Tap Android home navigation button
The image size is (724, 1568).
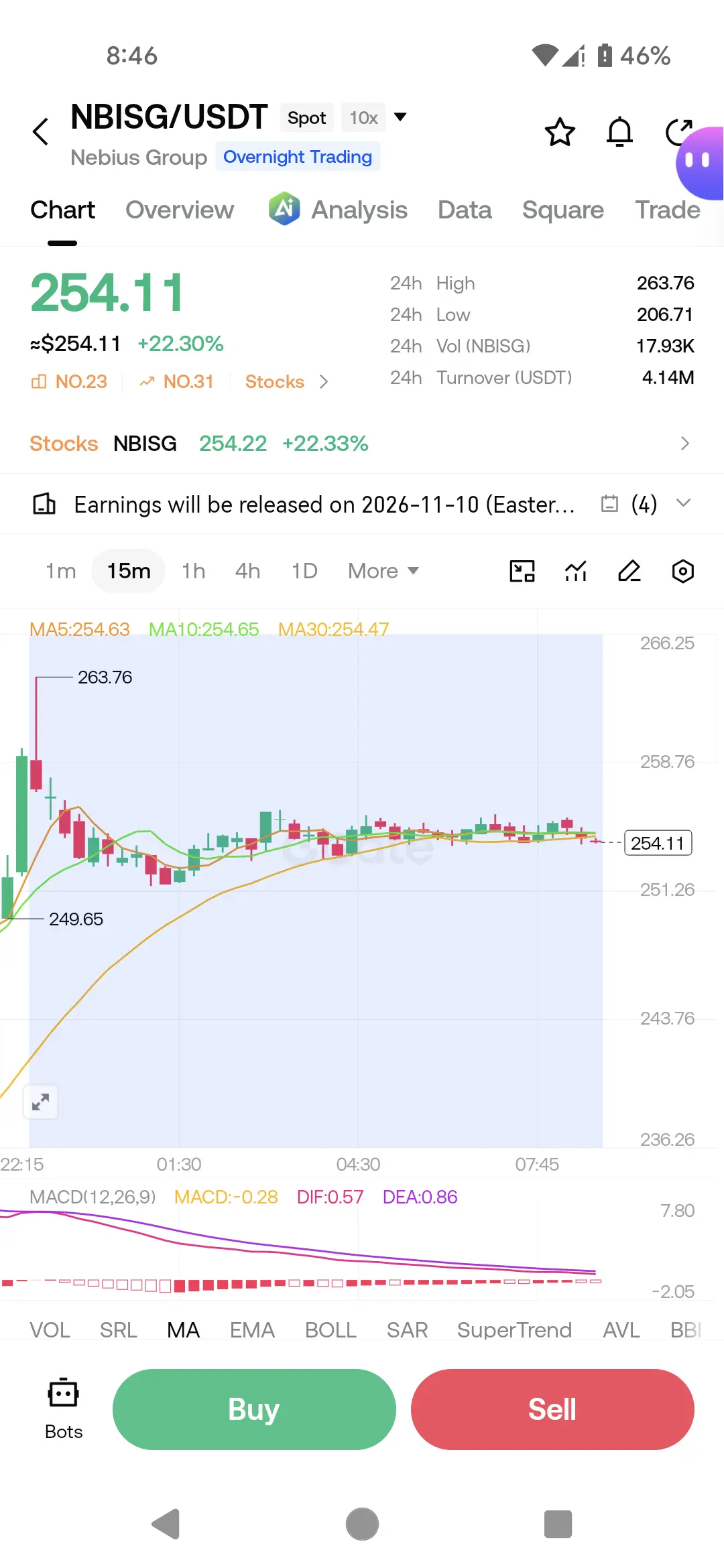[x=362, y=1524]
